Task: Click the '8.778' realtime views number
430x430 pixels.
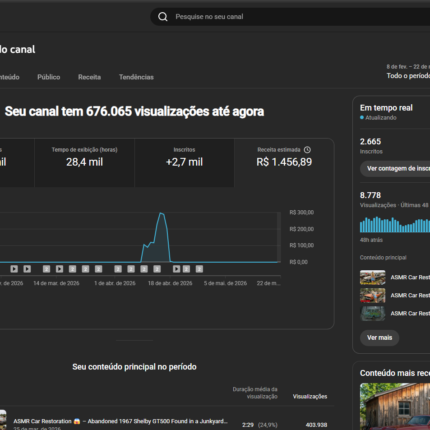Action: click(x=370, y=195)
